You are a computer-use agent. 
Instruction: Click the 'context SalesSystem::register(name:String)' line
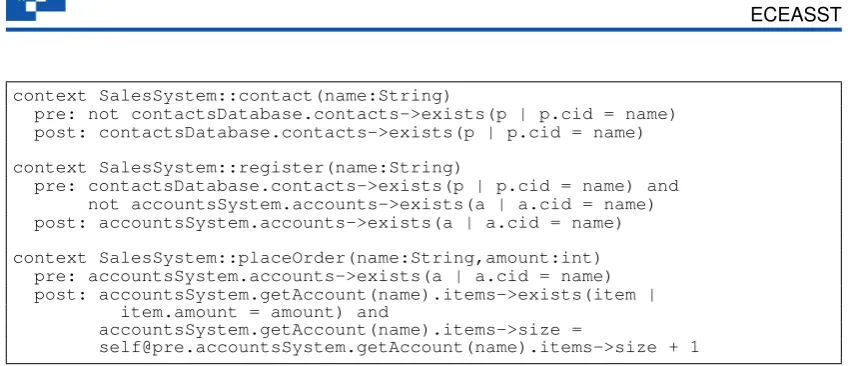pos(237,168)
